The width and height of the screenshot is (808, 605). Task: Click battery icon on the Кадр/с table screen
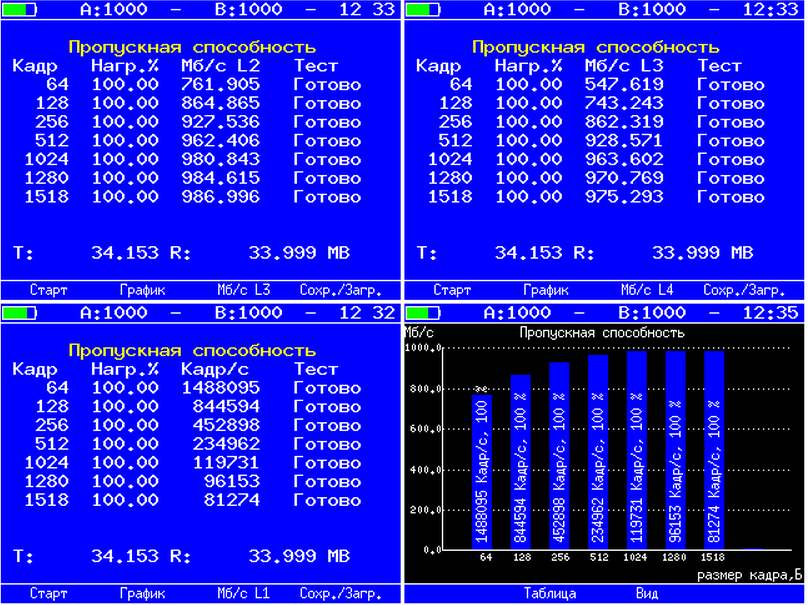coord(20,313)
